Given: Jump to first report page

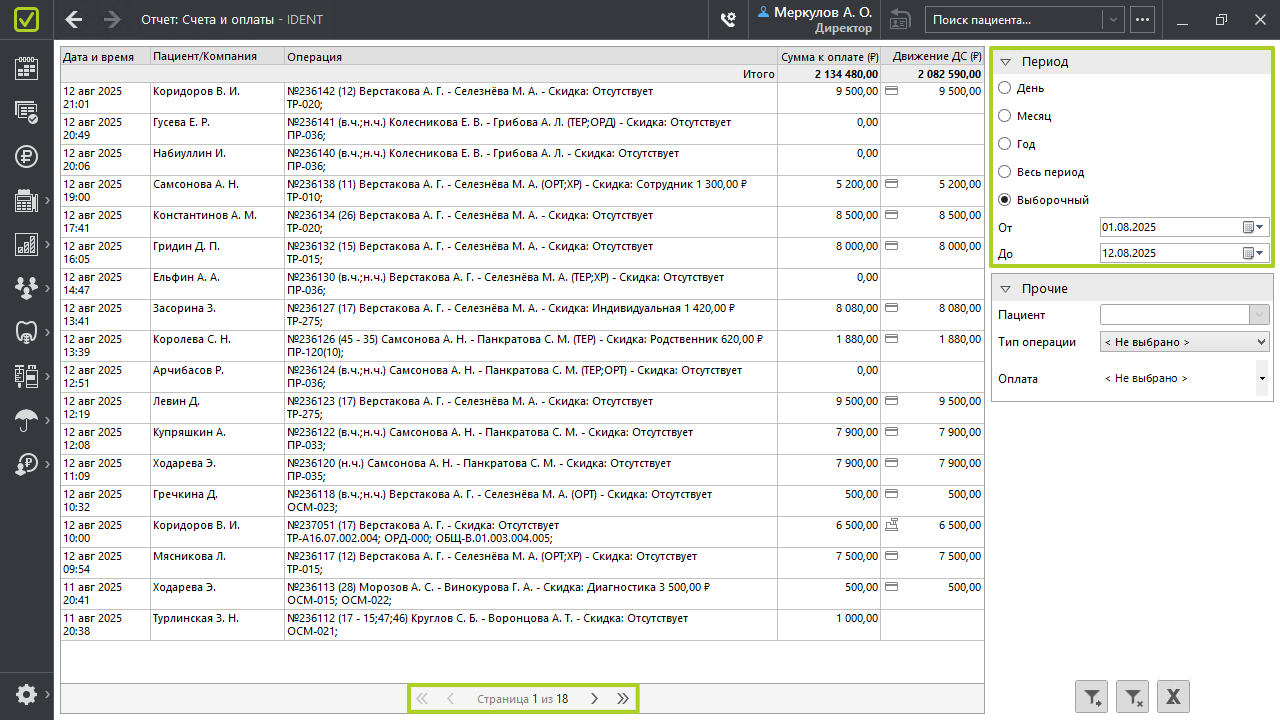Looking at the screenshot, I should tap(421, 699).
